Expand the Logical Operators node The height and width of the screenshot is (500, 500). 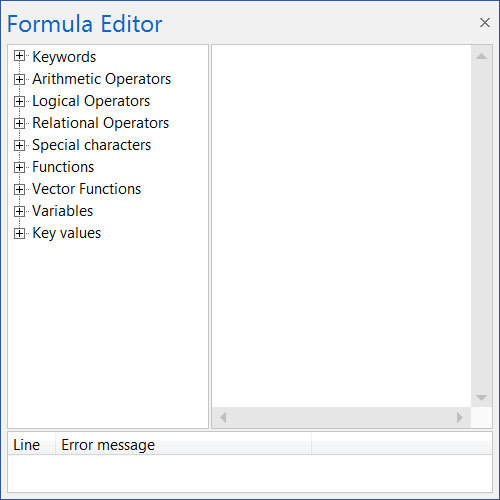pos(19,101)
